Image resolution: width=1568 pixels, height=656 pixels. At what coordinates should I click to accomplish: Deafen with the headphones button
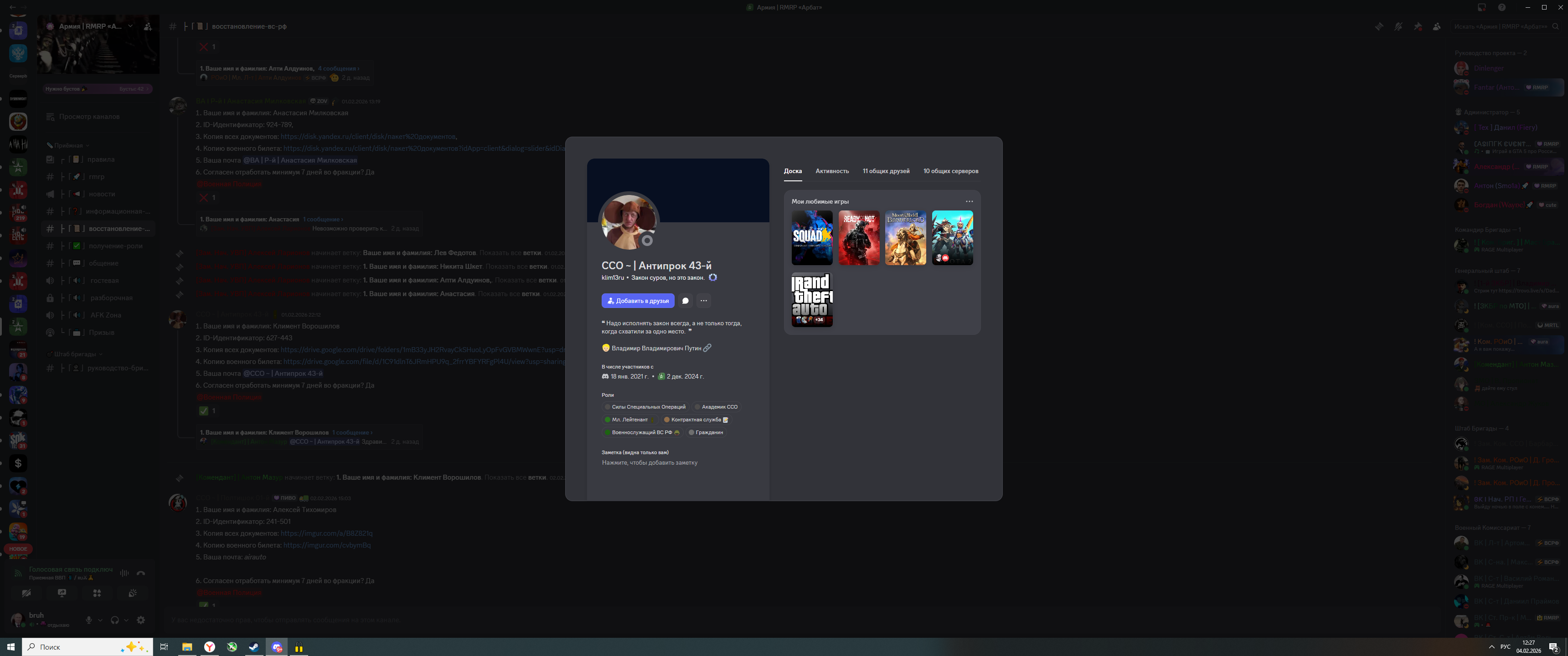tap(114, 620)
